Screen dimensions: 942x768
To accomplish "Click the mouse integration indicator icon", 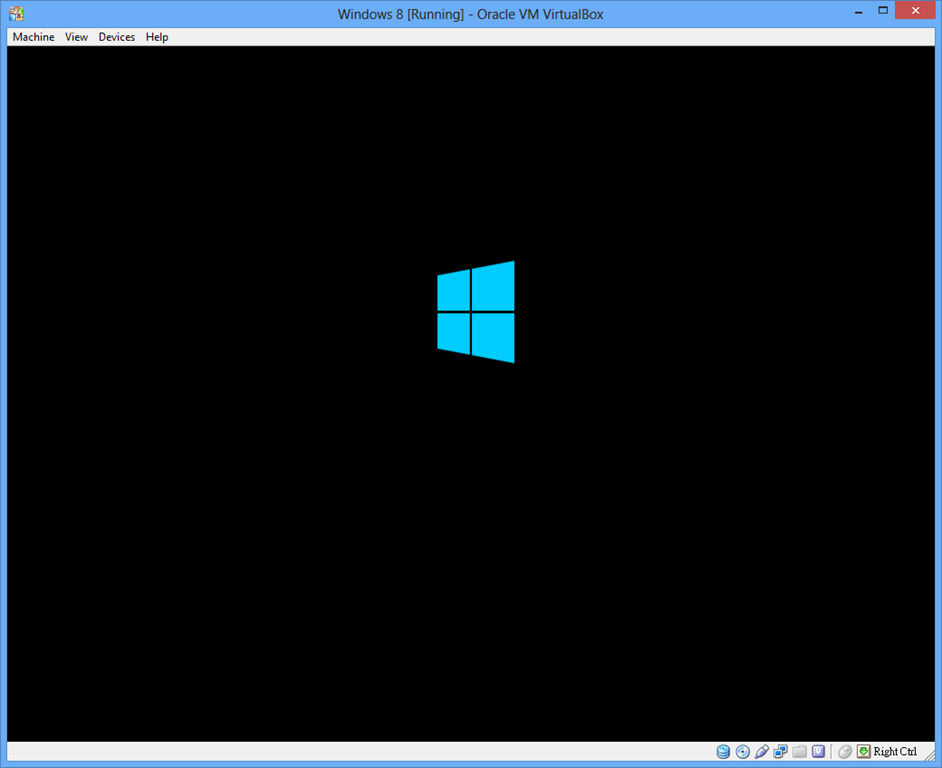I will coord(845,751).
